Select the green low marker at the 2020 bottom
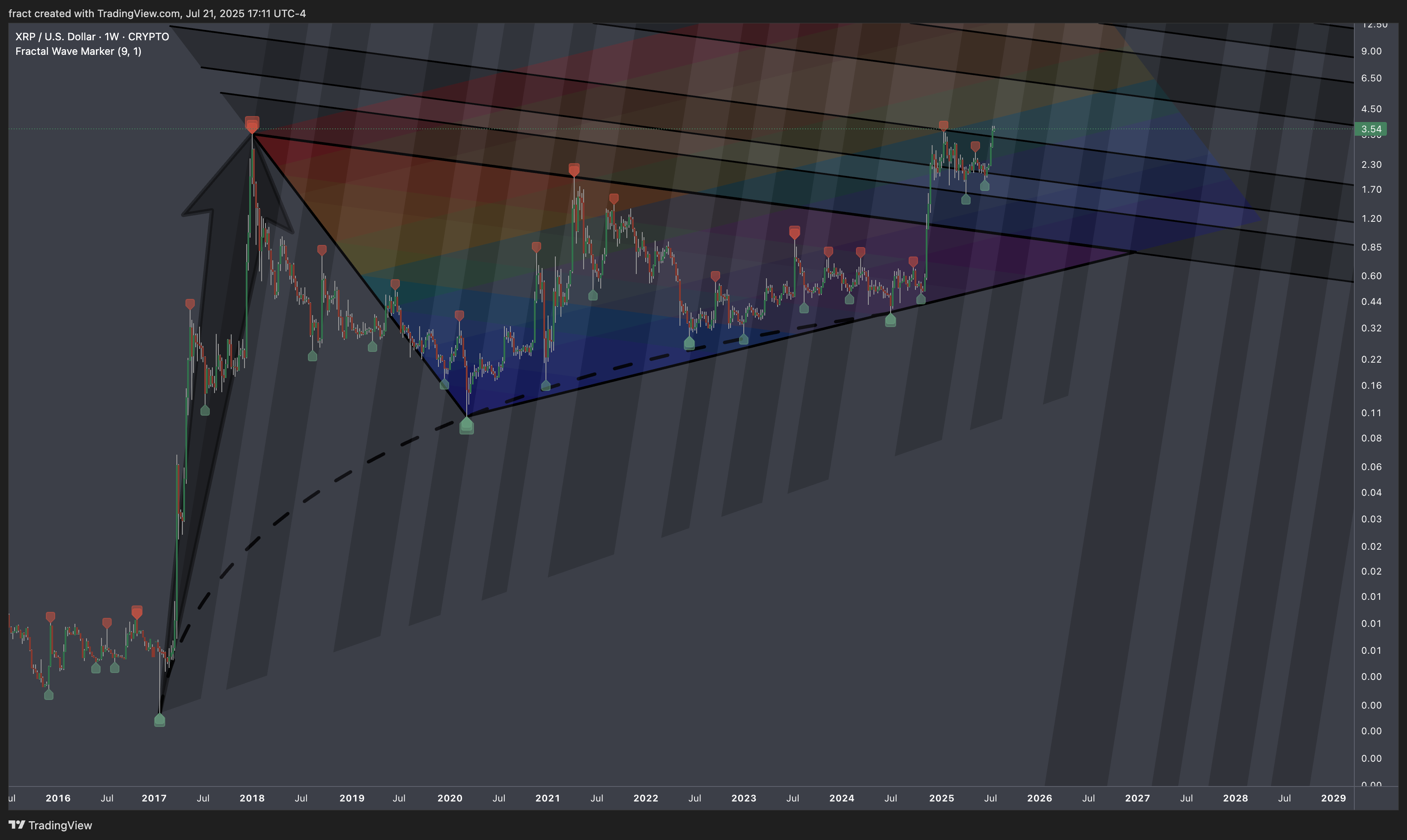The width and height of the screenshot is (1407, 840). [x=466, y=426]
